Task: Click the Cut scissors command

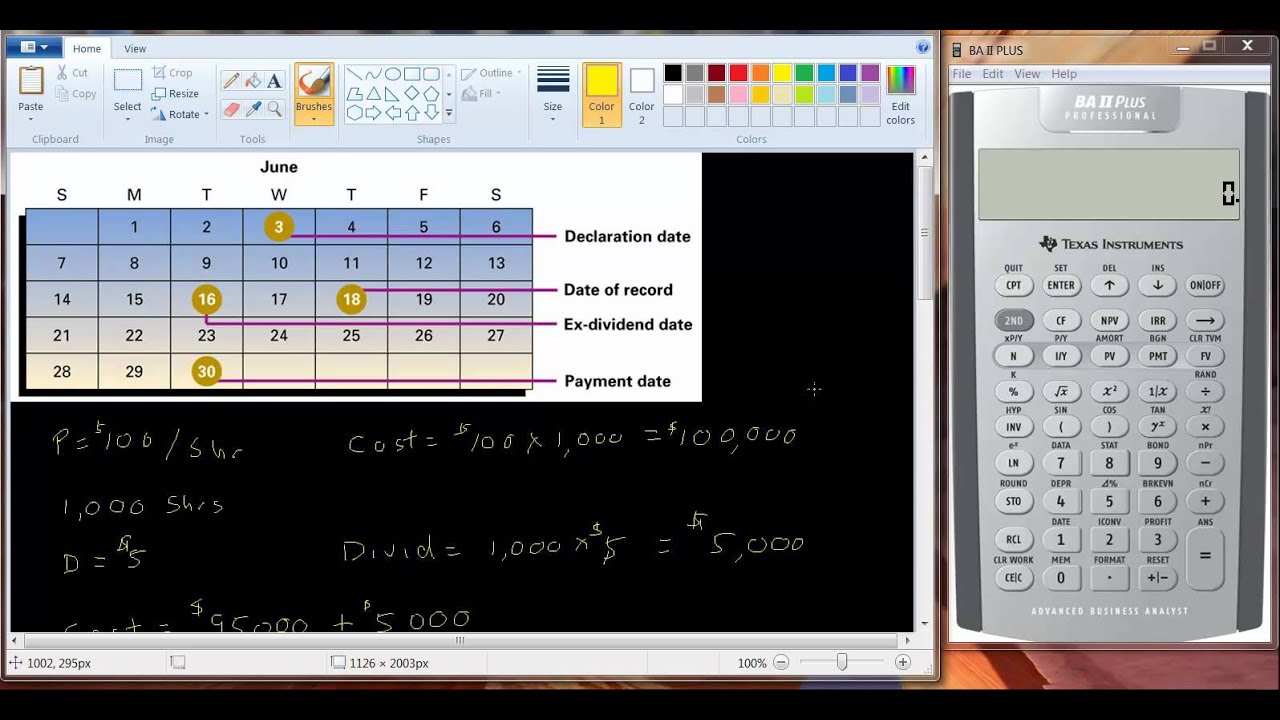Action: 72,73
